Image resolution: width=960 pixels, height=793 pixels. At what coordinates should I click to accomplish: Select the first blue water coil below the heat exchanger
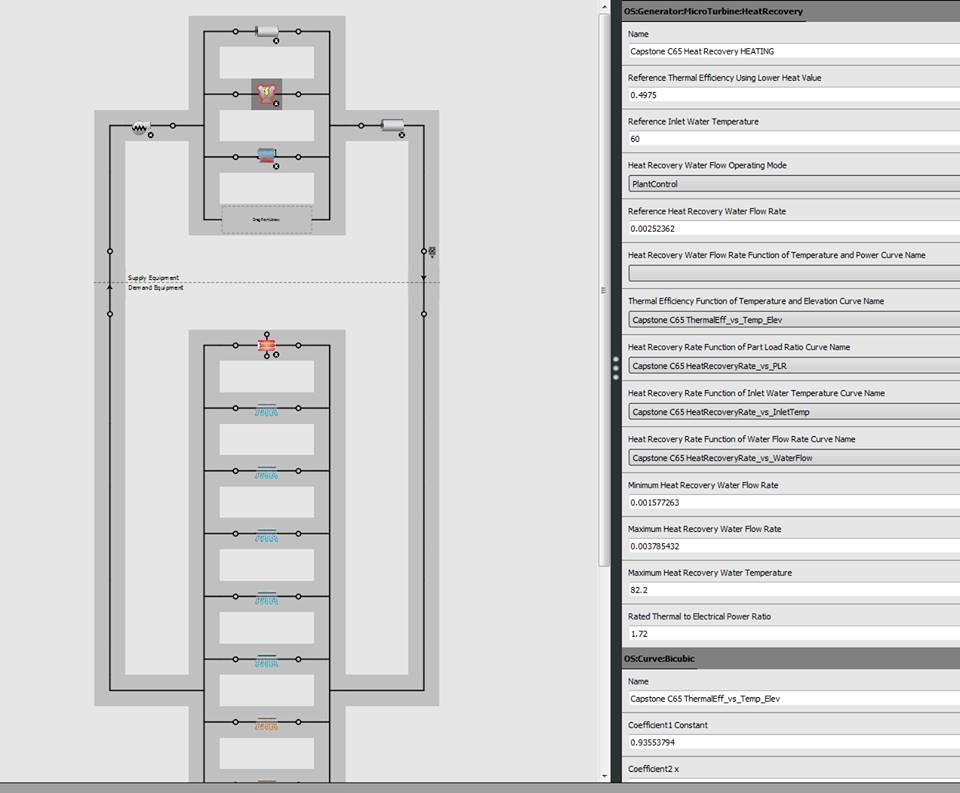[266, 410]
